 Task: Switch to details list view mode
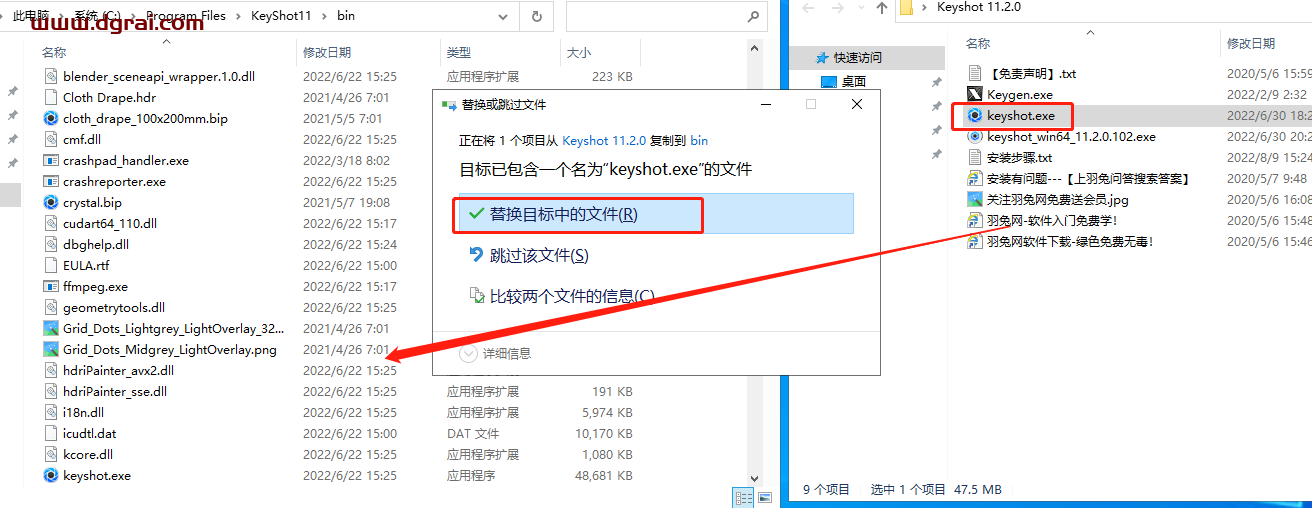pos(744,497)
